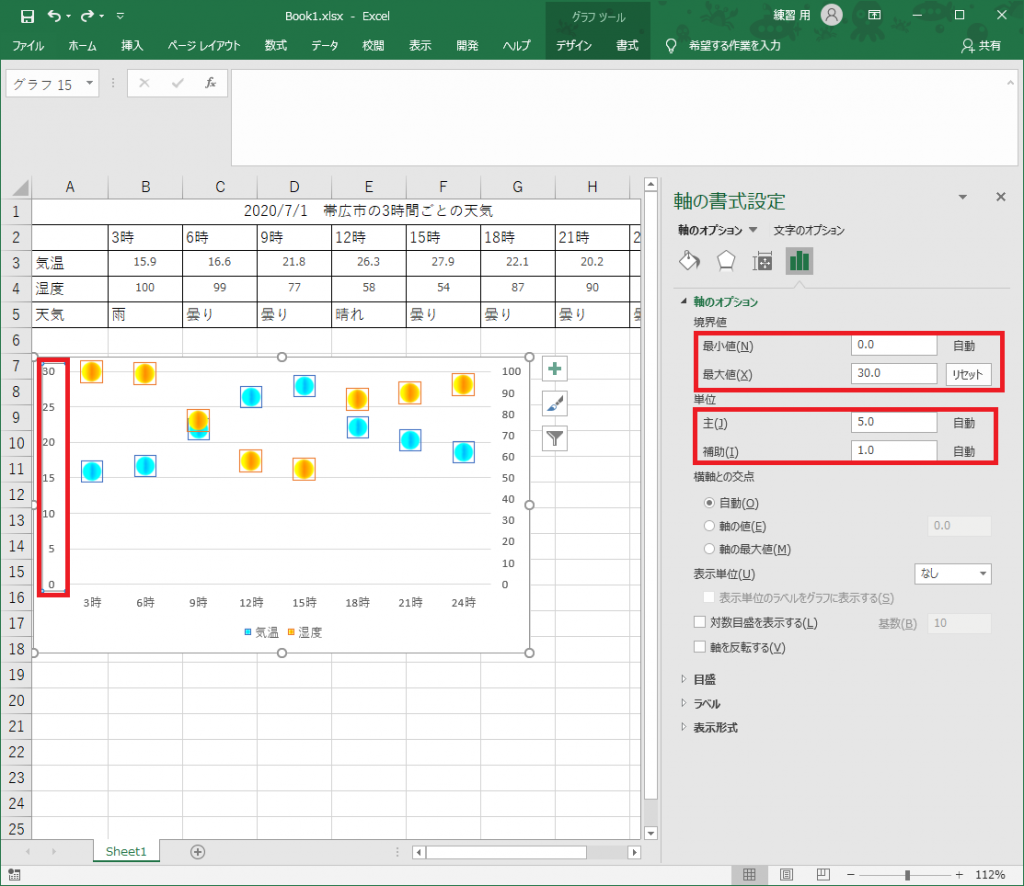
Task: Click the zoom slider handle
Action: (x=907, y=874)
